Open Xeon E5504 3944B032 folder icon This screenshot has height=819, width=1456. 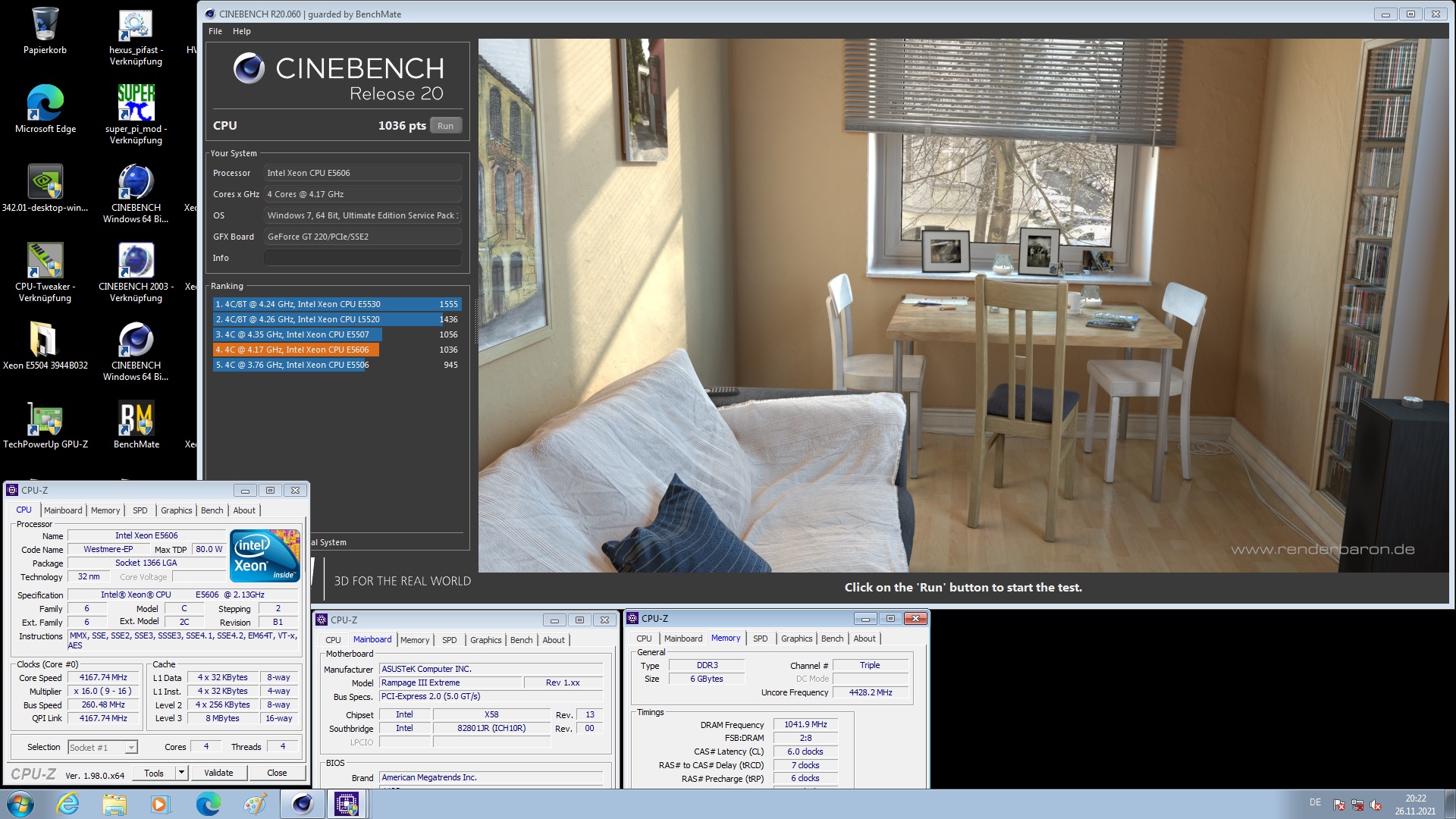click(x=45, y=346)
